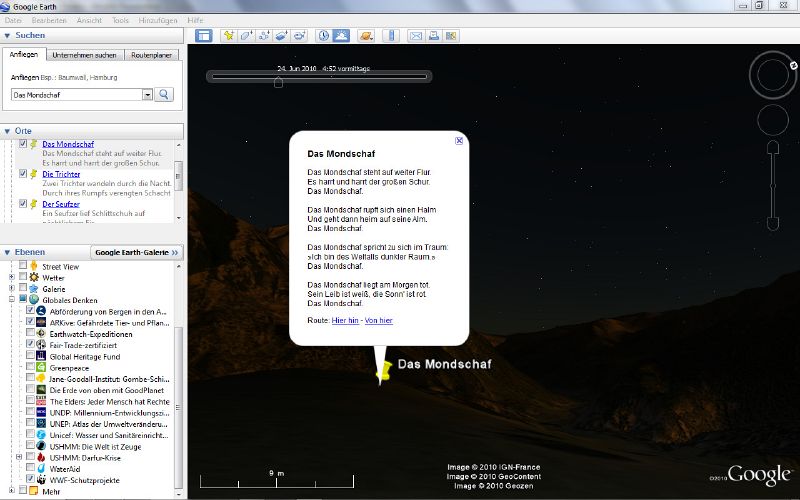Add an image overlay from toolbar
This screenshot has height=500, width=800.
pyautogui.click(x=282, y=36)
